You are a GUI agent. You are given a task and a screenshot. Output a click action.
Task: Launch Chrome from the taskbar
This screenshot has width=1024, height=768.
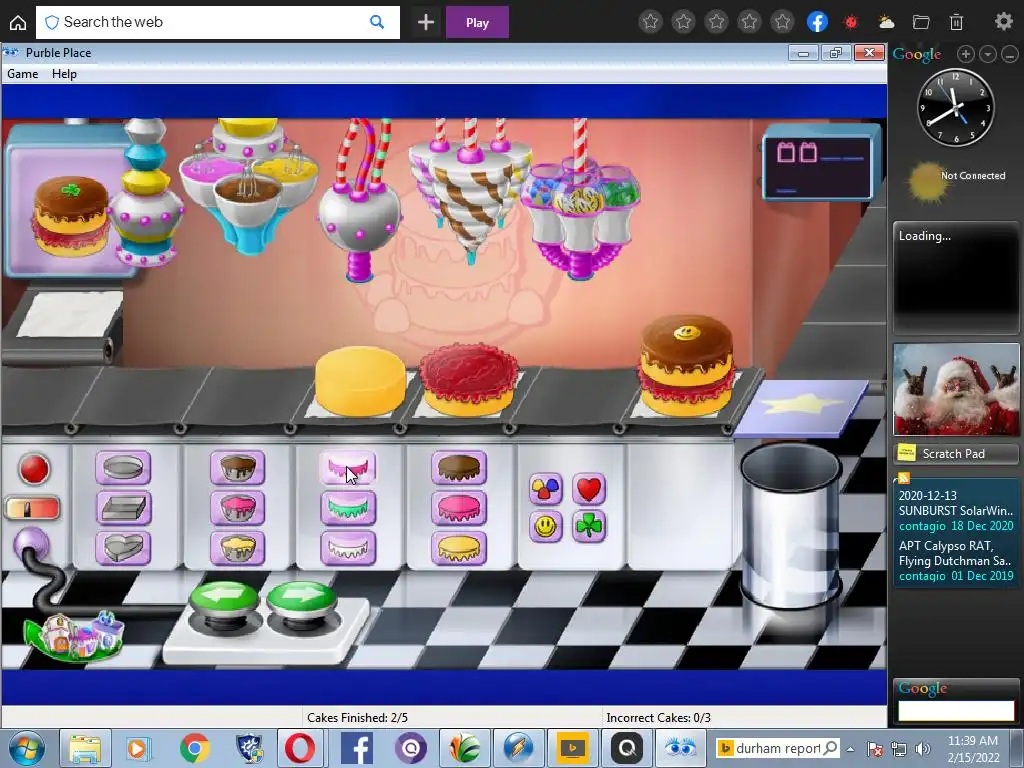195,748
